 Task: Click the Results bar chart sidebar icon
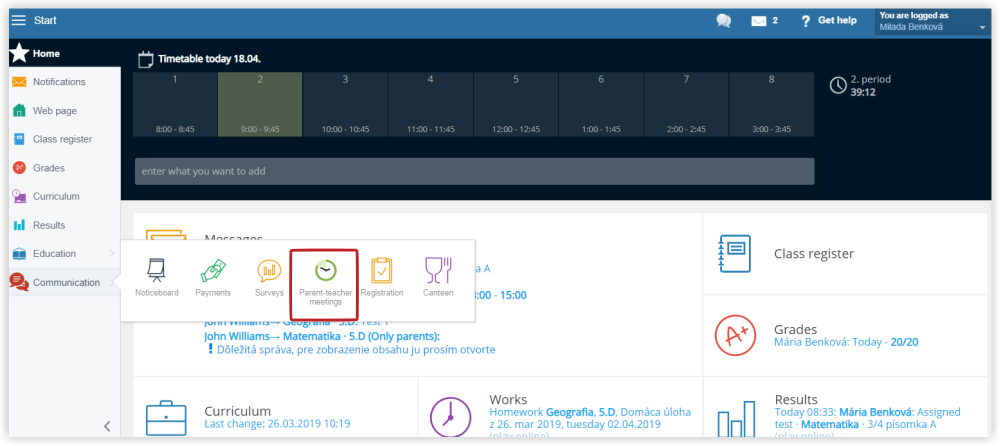coord(20,225)
